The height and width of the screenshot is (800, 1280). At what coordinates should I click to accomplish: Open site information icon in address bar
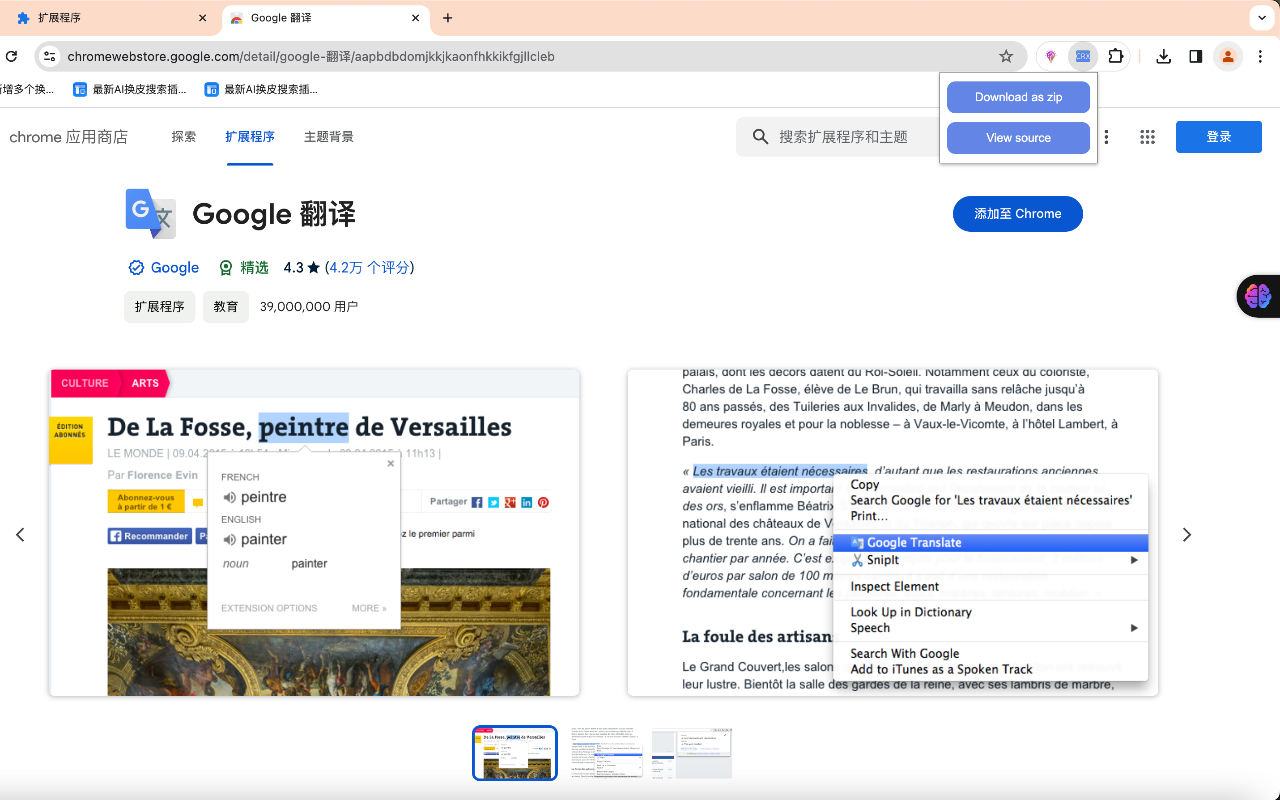pos(49,57)
